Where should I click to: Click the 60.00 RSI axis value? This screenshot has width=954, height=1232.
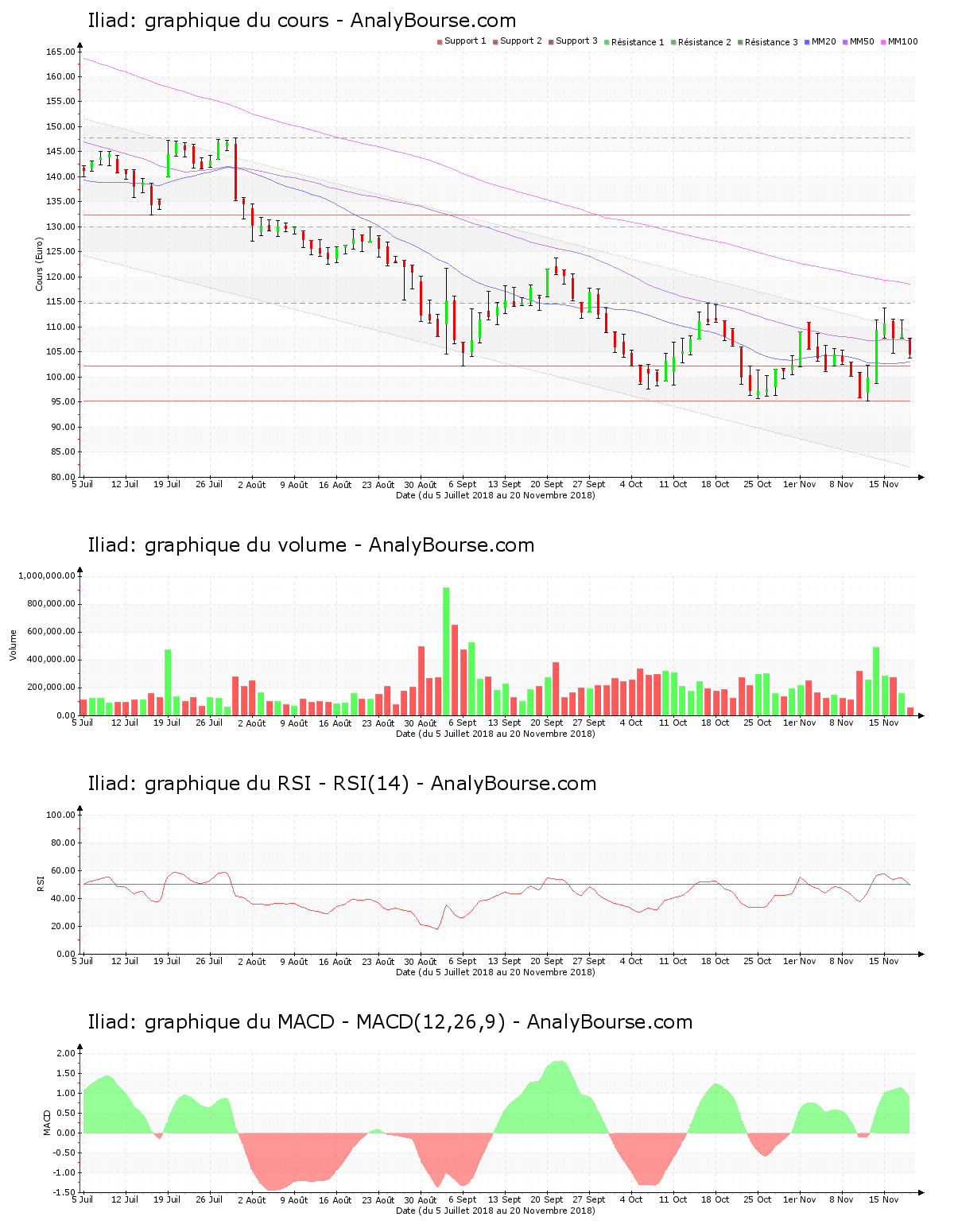tap(63, 871)
